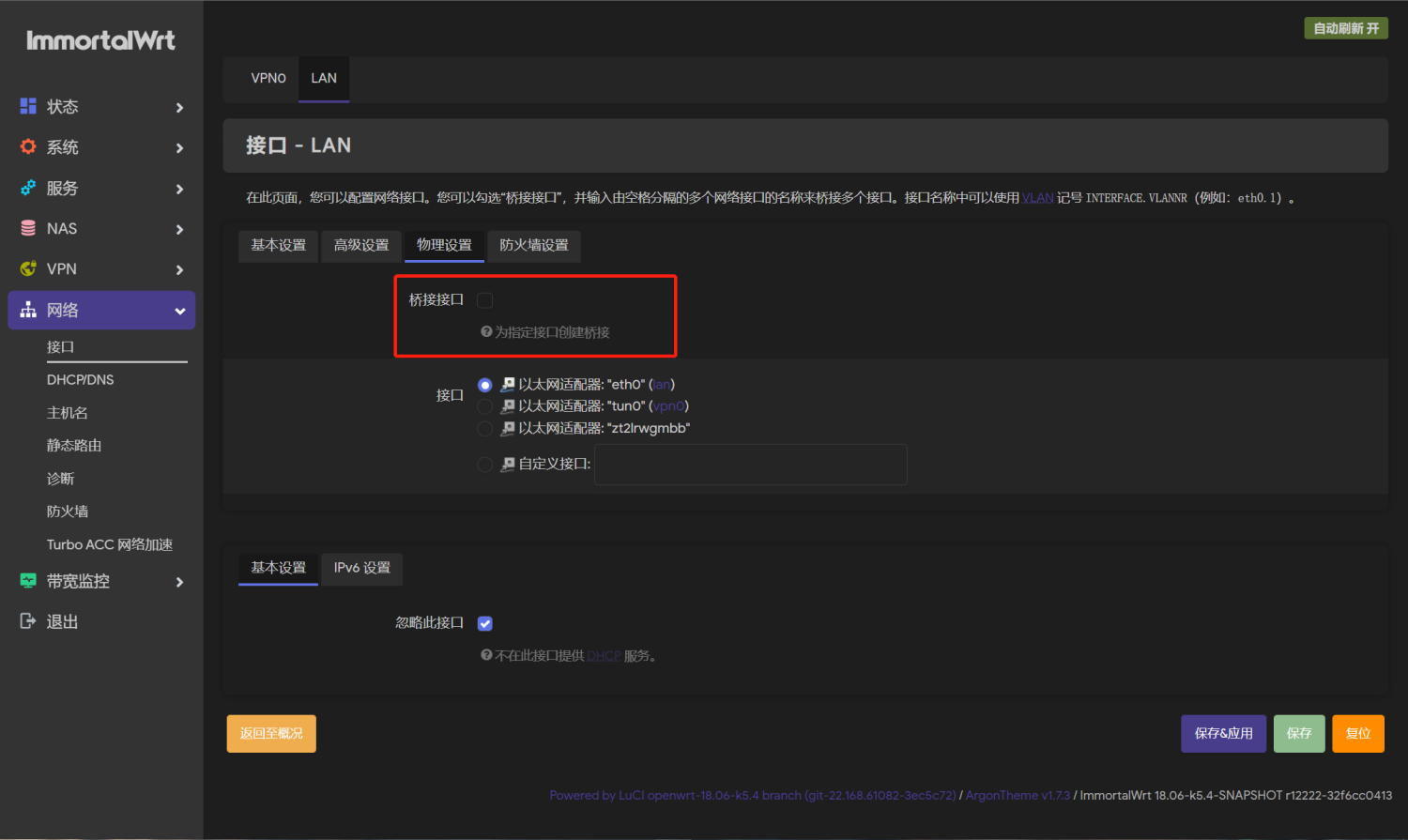Select the tun0 Ethernet adapter radio button
The width and height of the screenshot is (1408, 840).
click(485, 406)
